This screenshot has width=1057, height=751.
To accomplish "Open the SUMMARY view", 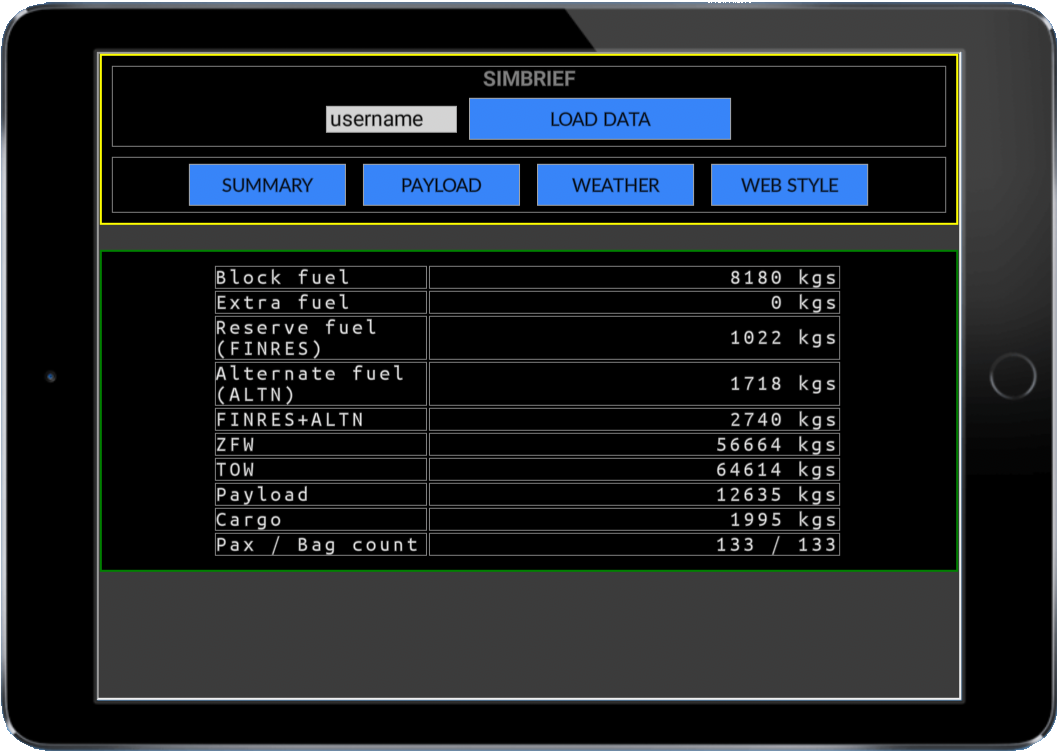I will [267, 185].
